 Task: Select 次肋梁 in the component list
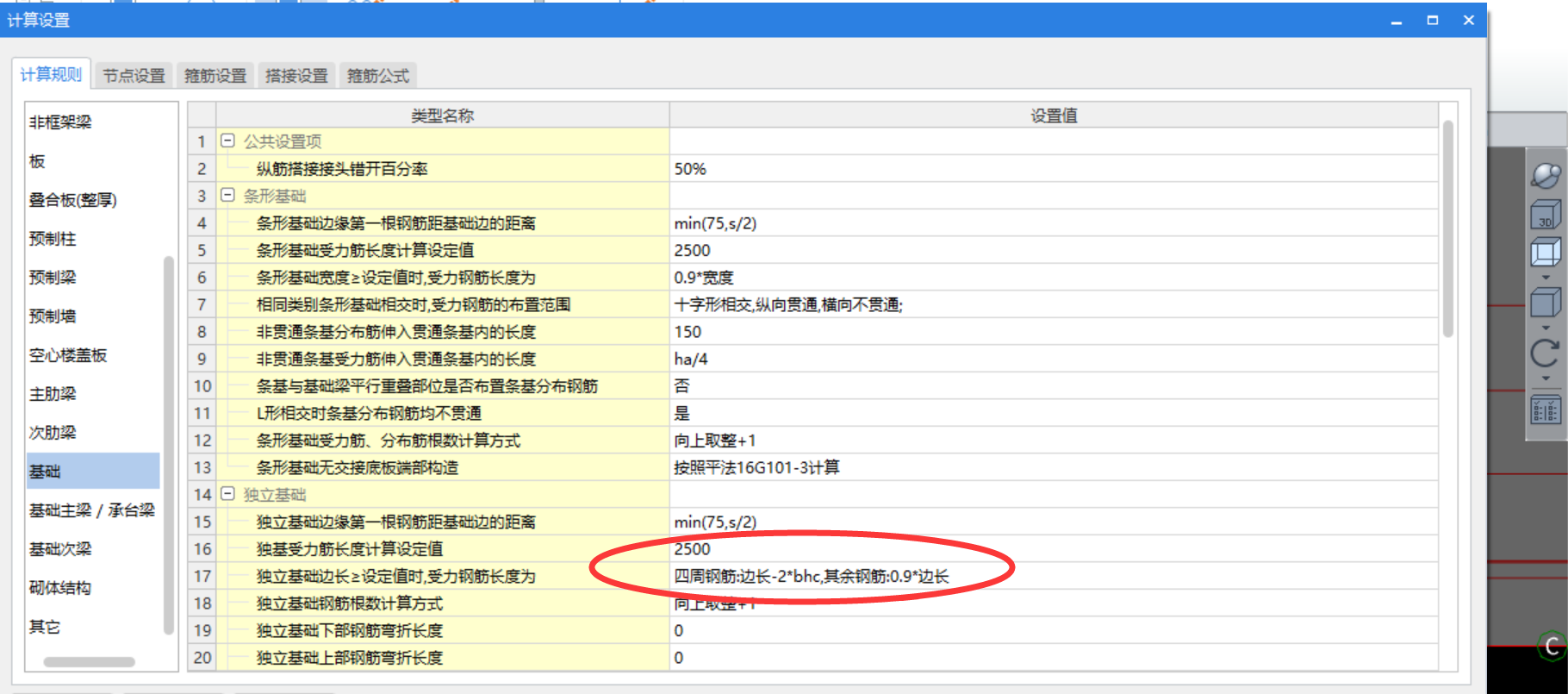click(x=53, y=433)
